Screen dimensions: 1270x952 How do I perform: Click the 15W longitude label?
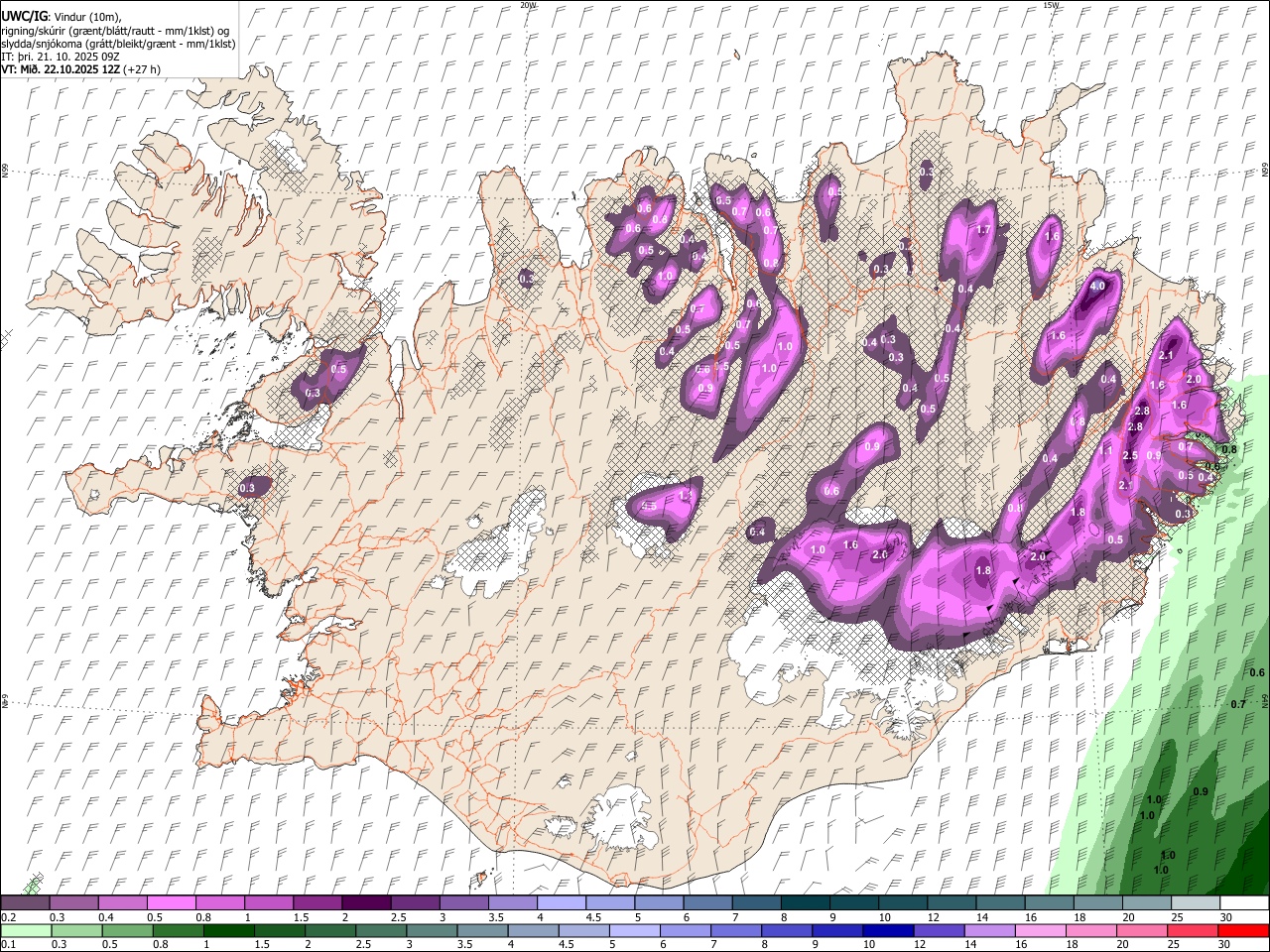click(1050, 5)
